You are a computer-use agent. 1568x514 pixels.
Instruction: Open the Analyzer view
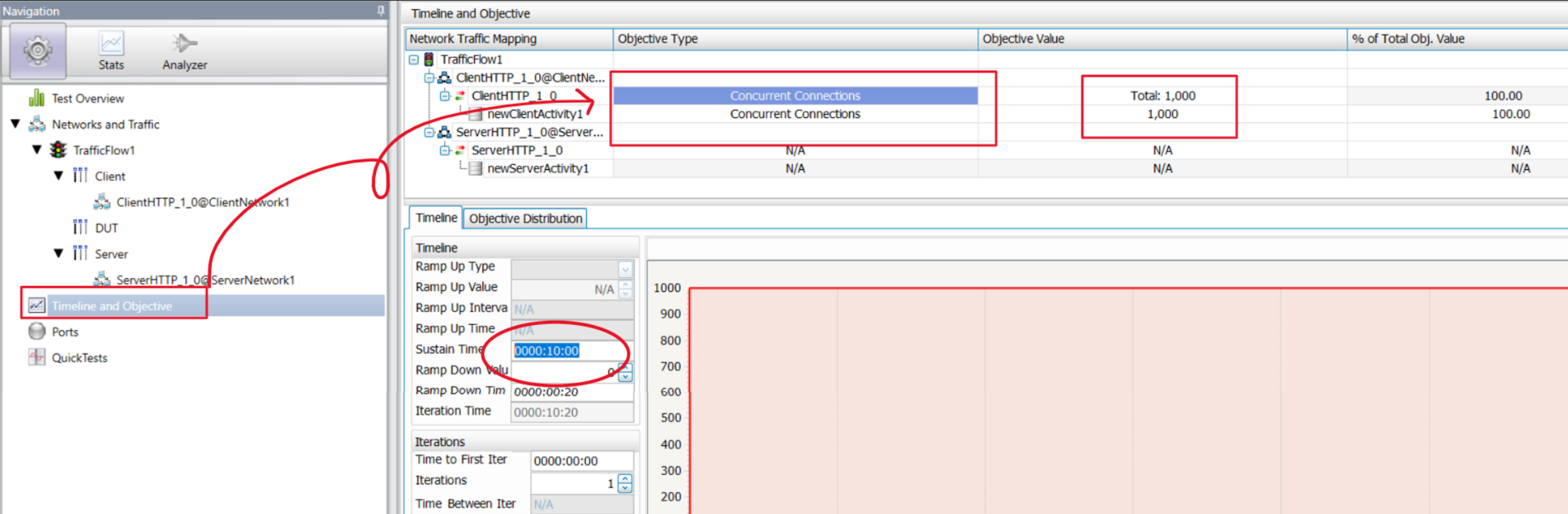point(185,51)
